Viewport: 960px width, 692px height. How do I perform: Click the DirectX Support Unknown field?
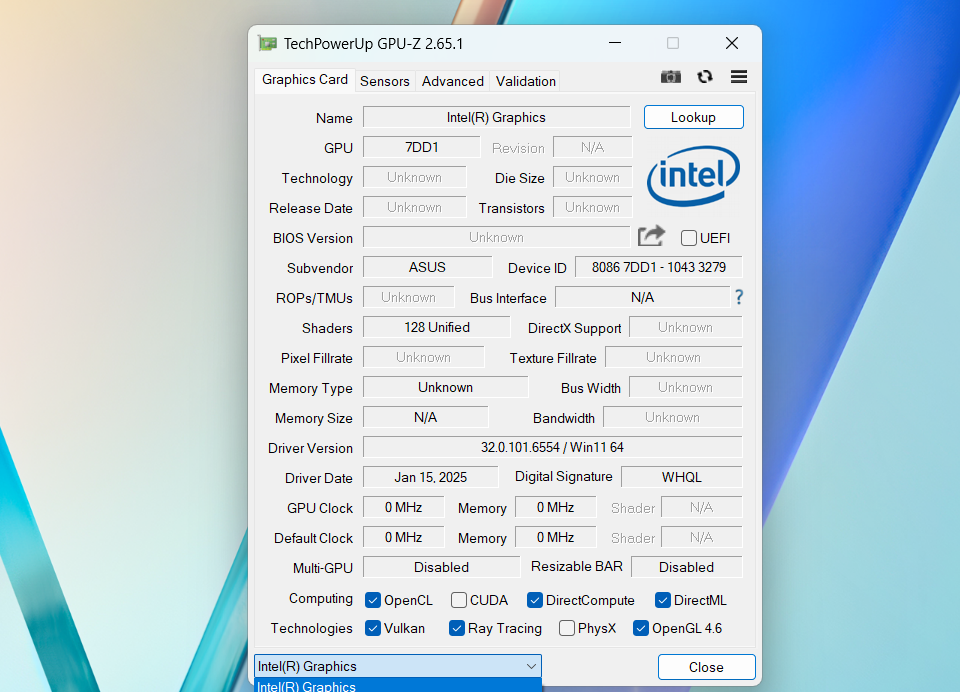[686, 327]
